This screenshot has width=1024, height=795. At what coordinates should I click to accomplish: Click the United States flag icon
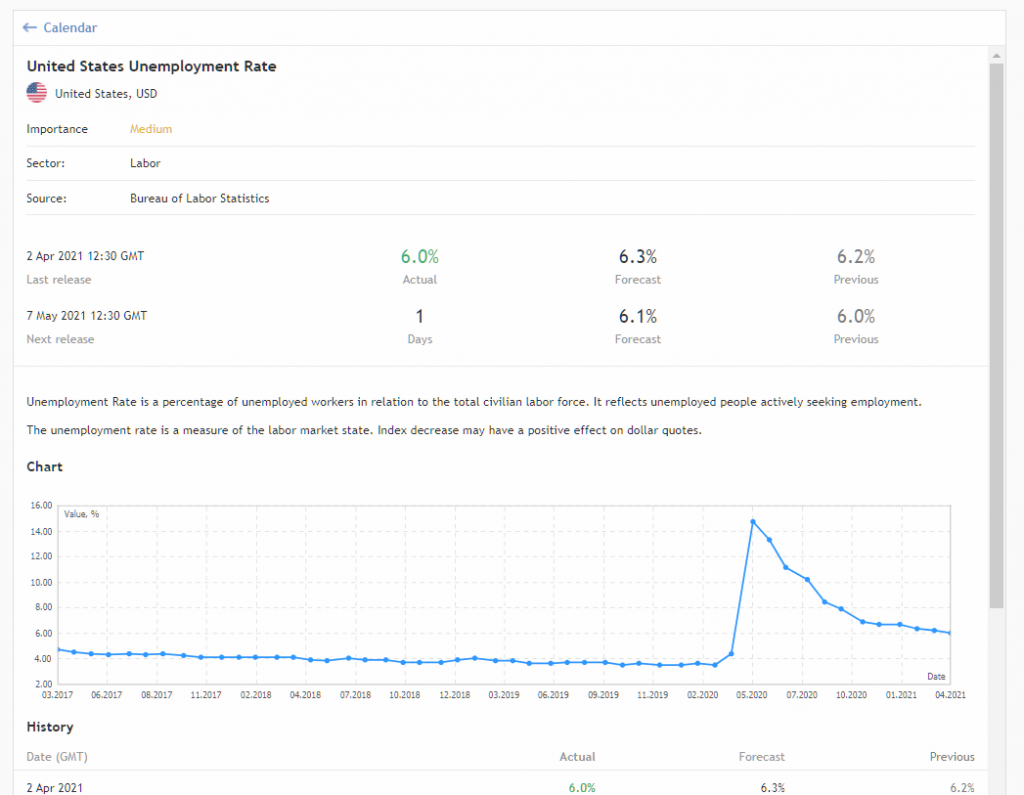pyautogui.click(x=37, y=93)
